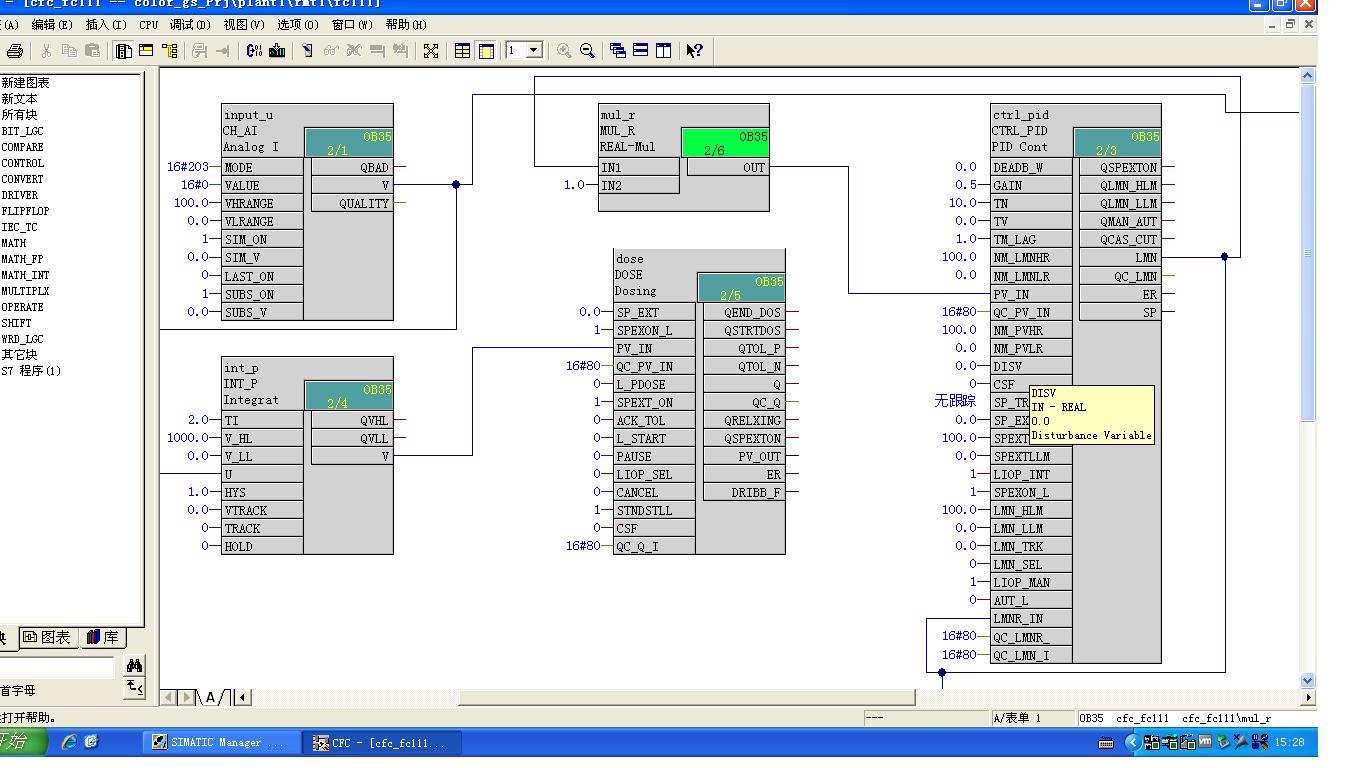Open the 调试(D) Debug menu
Viewport: 1366px width, 768px height.
(189, 25)
